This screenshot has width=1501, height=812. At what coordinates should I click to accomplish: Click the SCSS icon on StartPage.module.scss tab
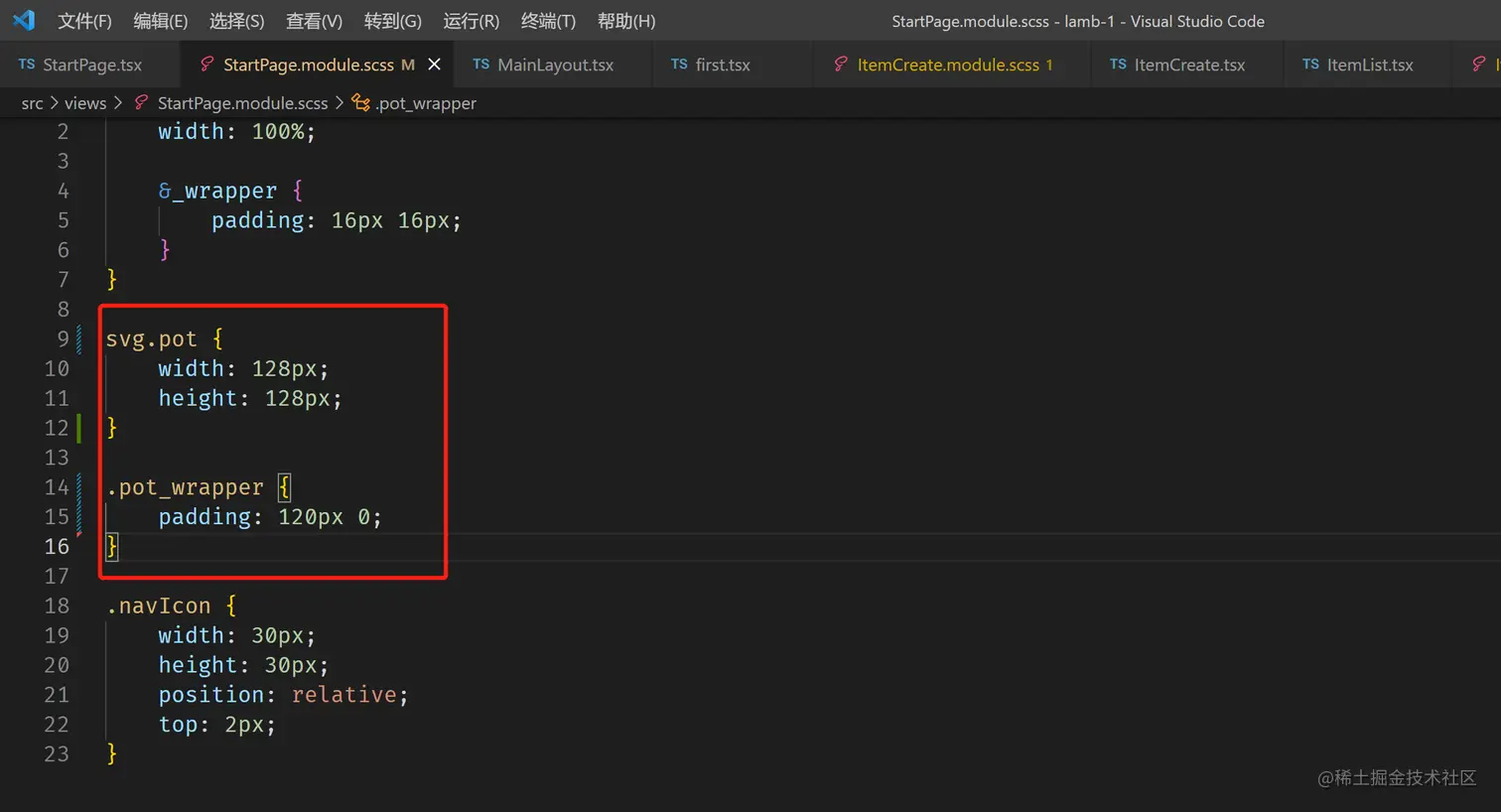pos(206,65)
